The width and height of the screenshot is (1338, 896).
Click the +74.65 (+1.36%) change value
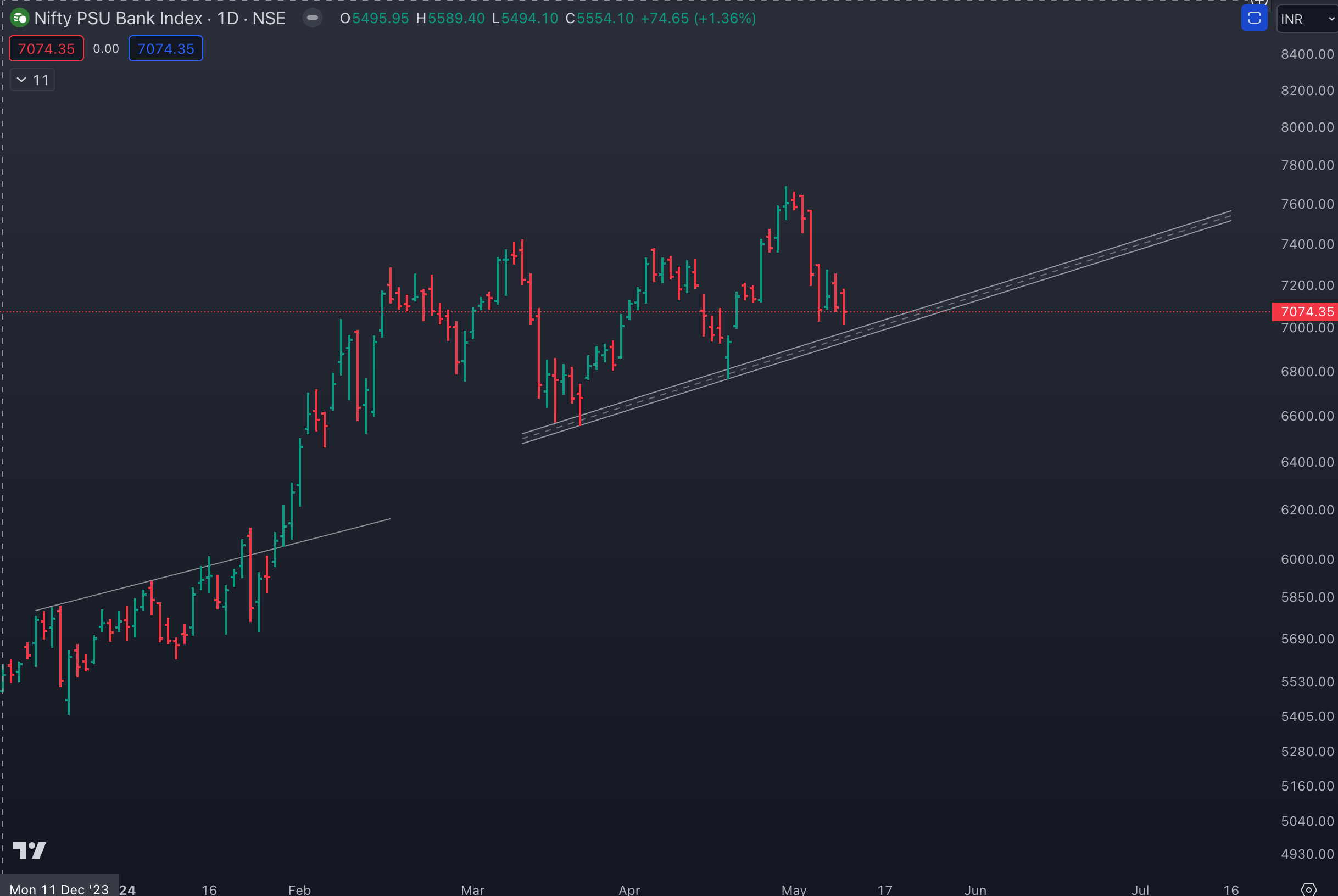tap(699, 18)
